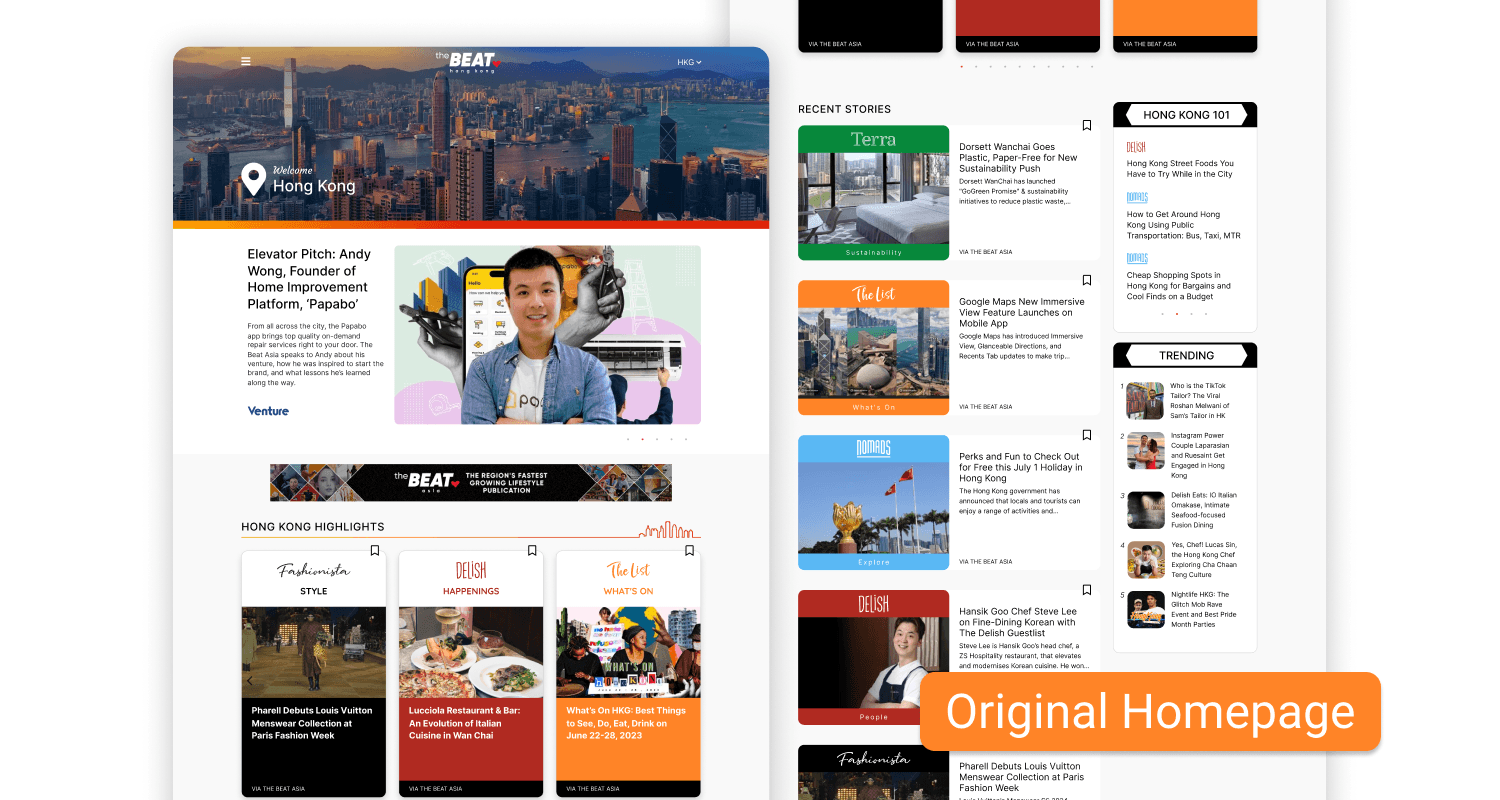Viewport: 1500px width, 800px height.
Task: Open the hamburger menu icon
Action: coord(246,62)
